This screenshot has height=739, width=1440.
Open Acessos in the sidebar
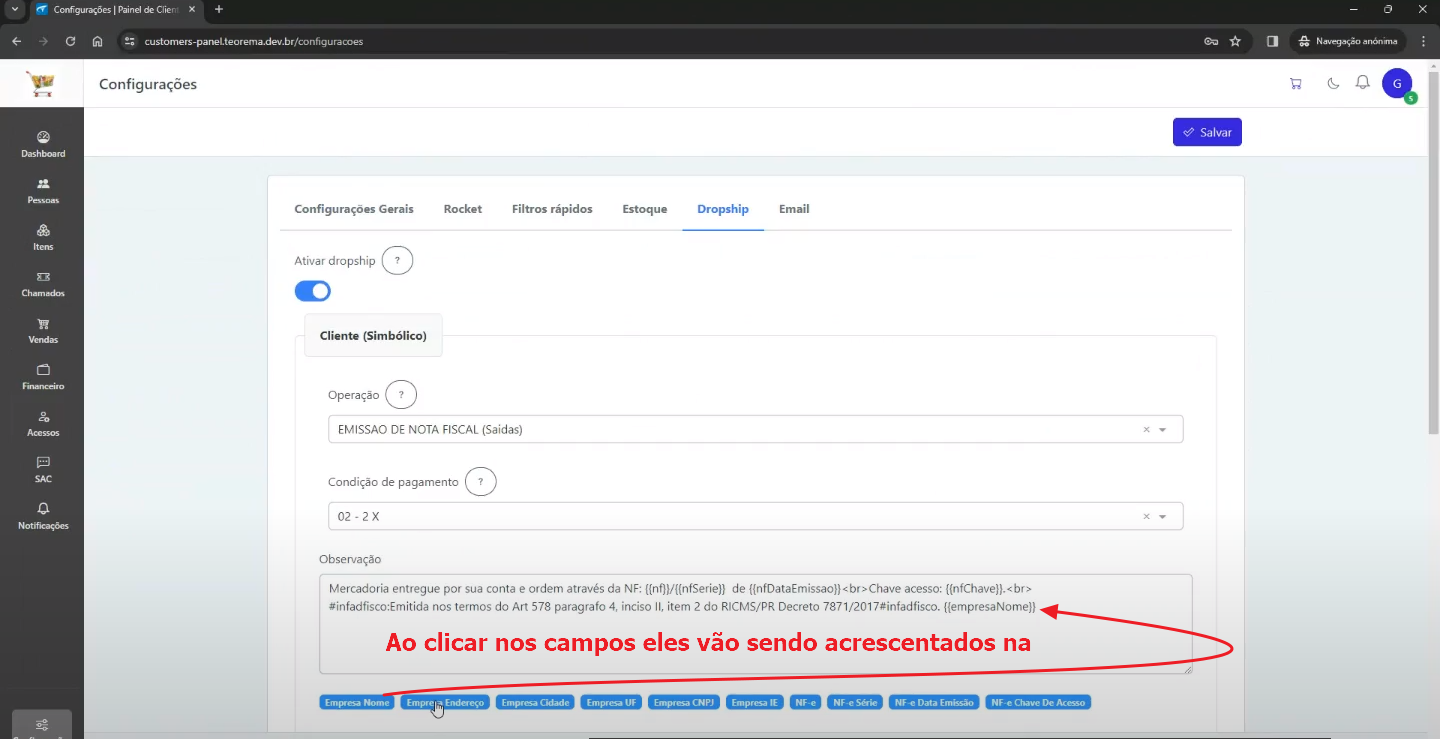coord(43,423)
